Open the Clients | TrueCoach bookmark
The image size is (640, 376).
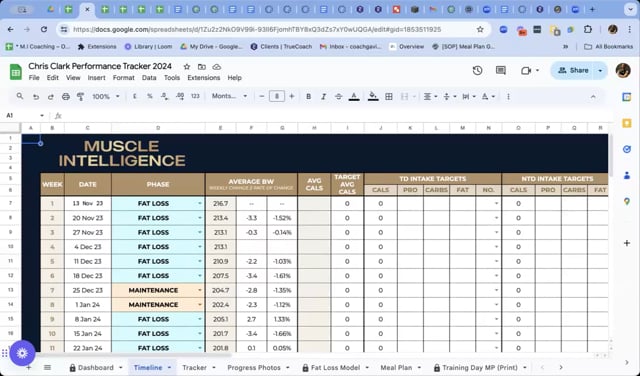pyautogui.click(x=281, y=47)
